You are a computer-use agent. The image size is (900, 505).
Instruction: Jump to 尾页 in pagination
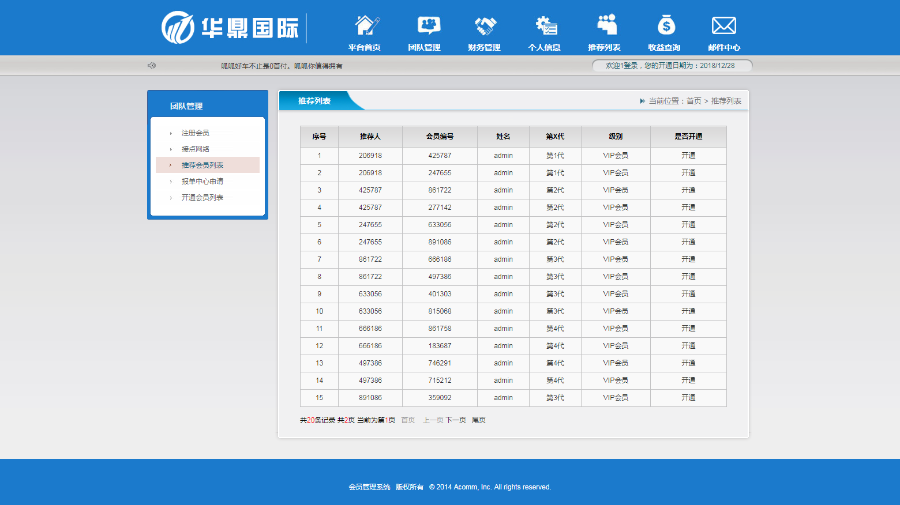point(479,420)
